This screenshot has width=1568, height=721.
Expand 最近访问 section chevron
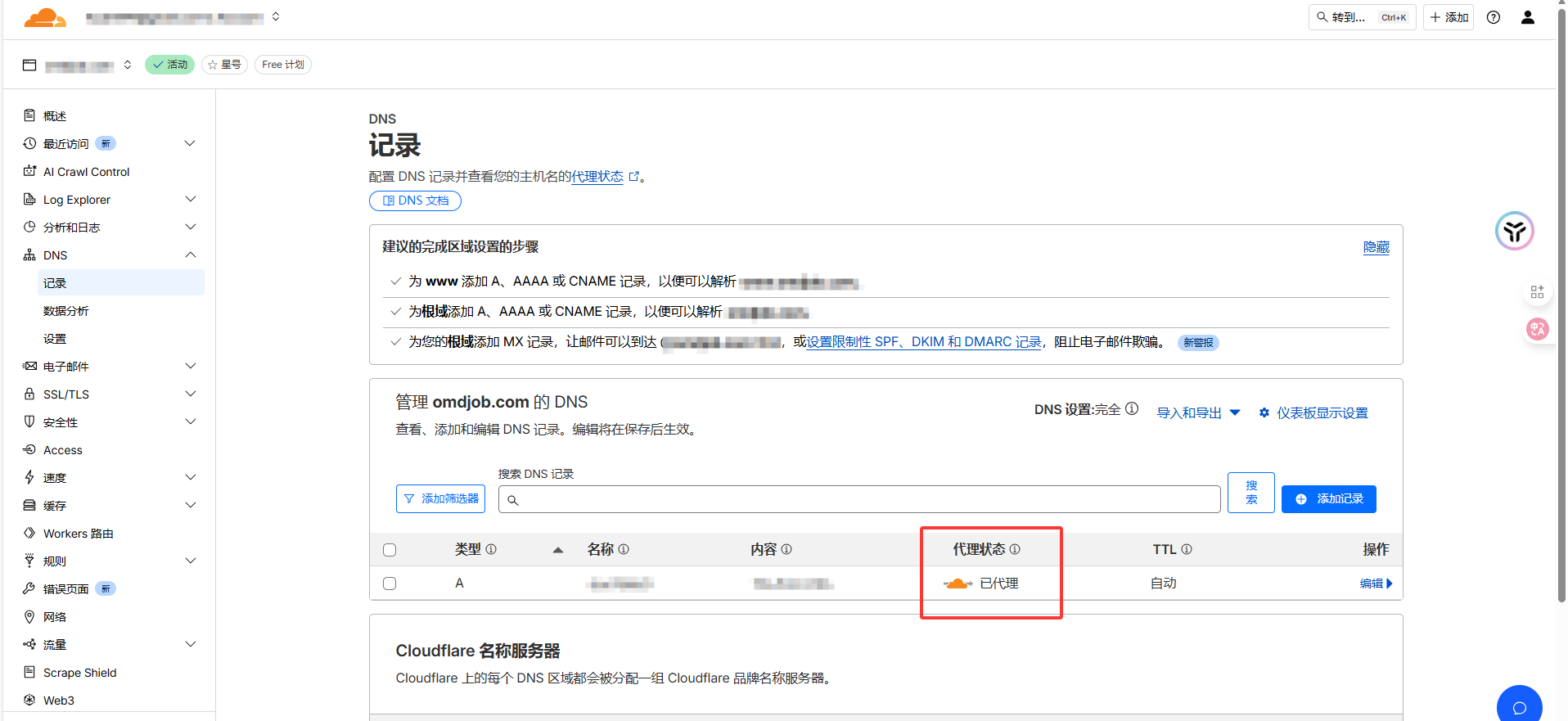click(191, 143)
